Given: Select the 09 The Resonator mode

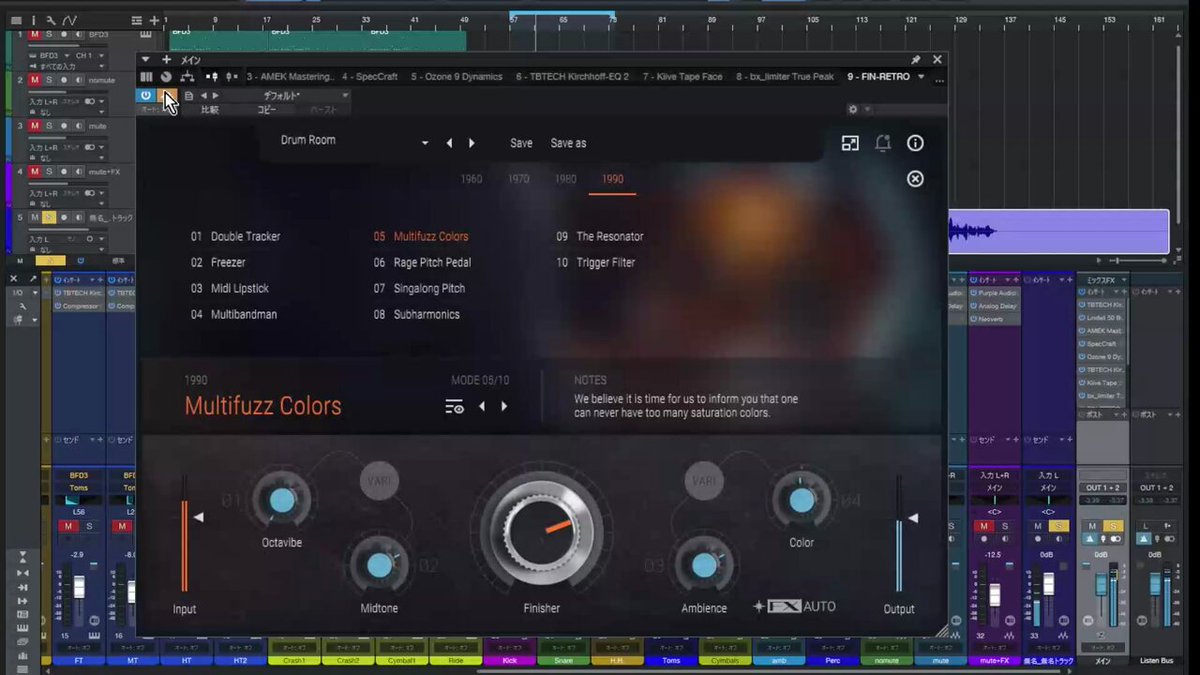Looking at the screenshot, I should 600,237.
